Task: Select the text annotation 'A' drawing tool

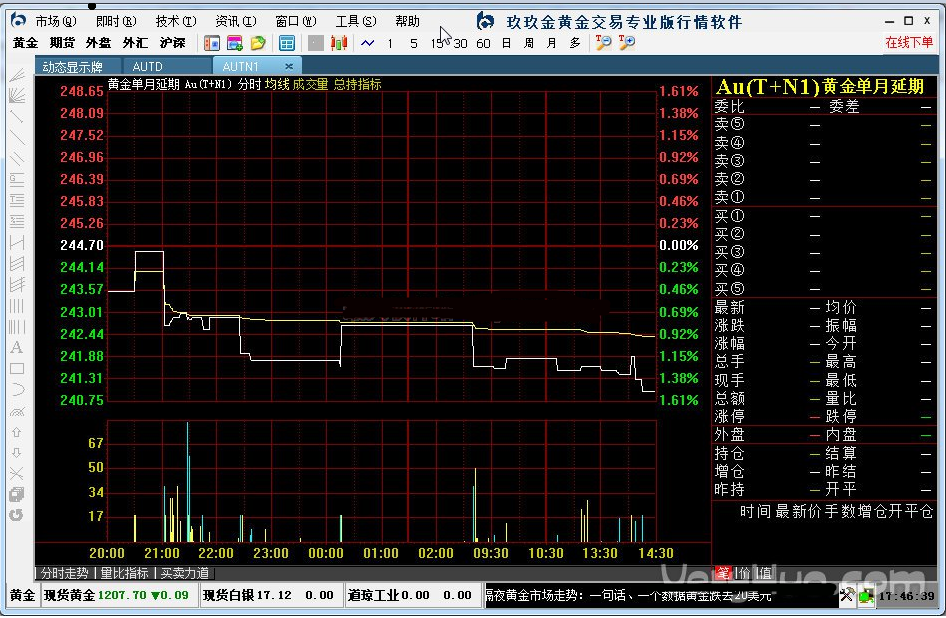Action: [16, 348]
